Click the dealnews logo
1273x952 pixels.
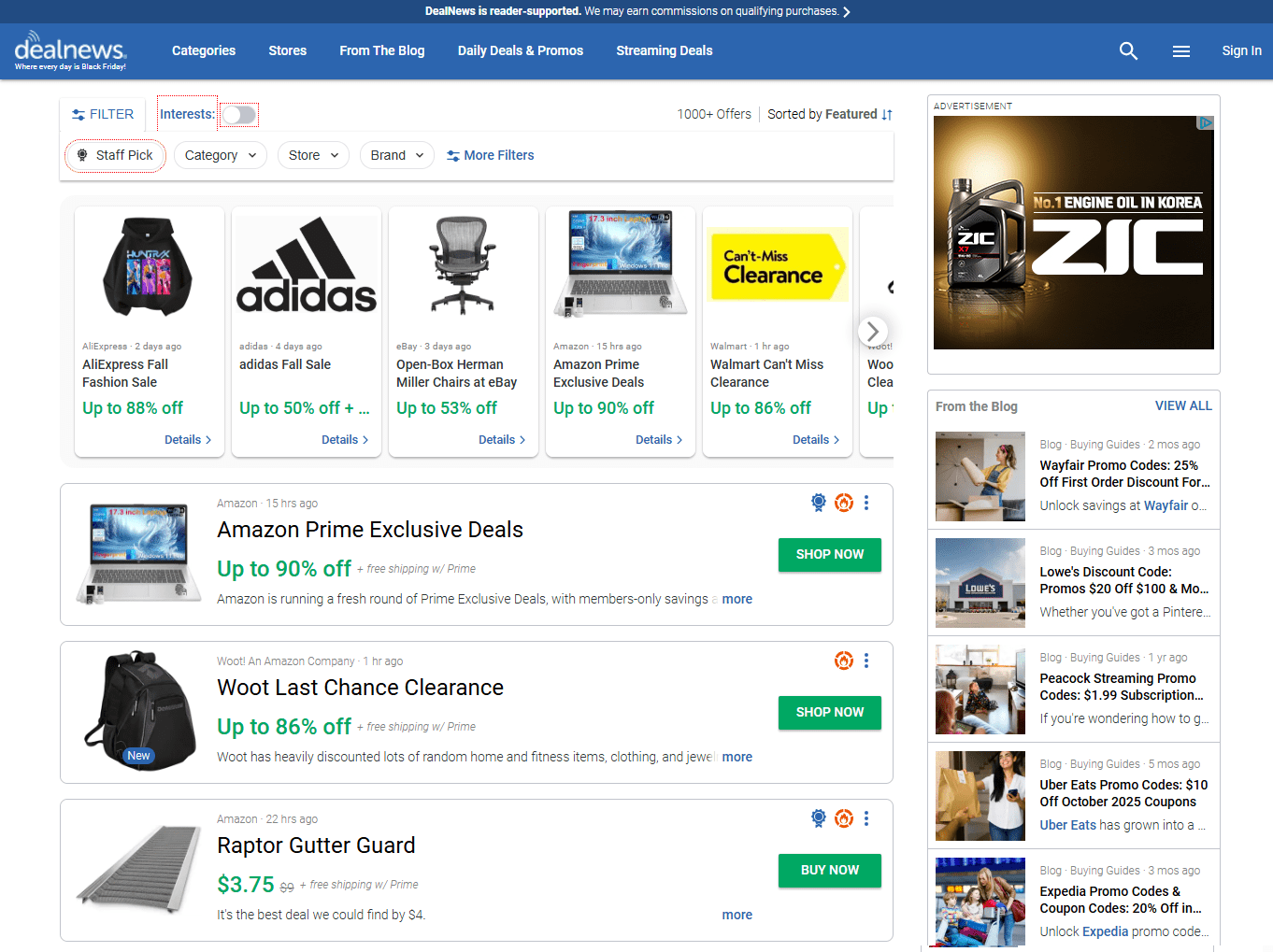click(x=70, y=50)
